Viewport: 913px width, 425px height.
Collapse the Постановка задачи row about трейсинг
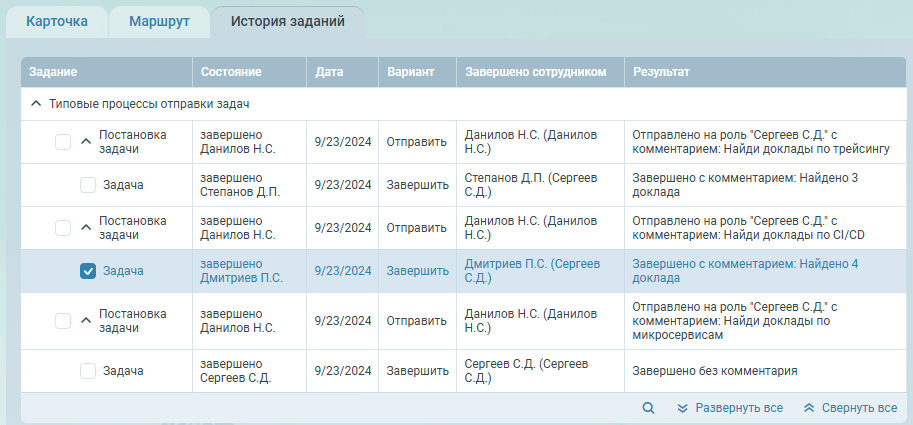pyautogui.click(x=85, y=142)
